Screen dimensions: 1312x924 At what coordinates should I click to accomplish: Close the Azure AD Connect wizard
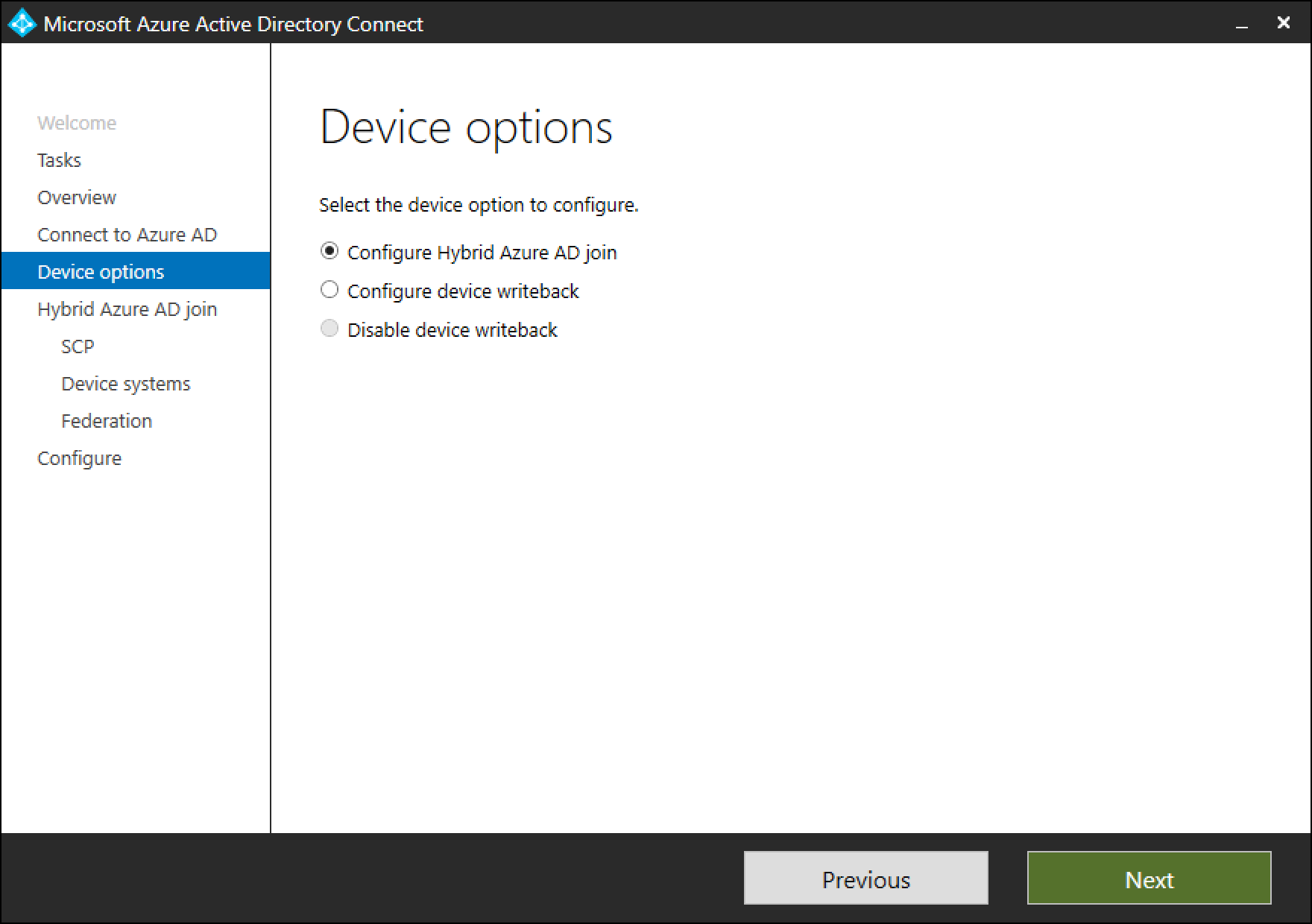(1284, 23)
